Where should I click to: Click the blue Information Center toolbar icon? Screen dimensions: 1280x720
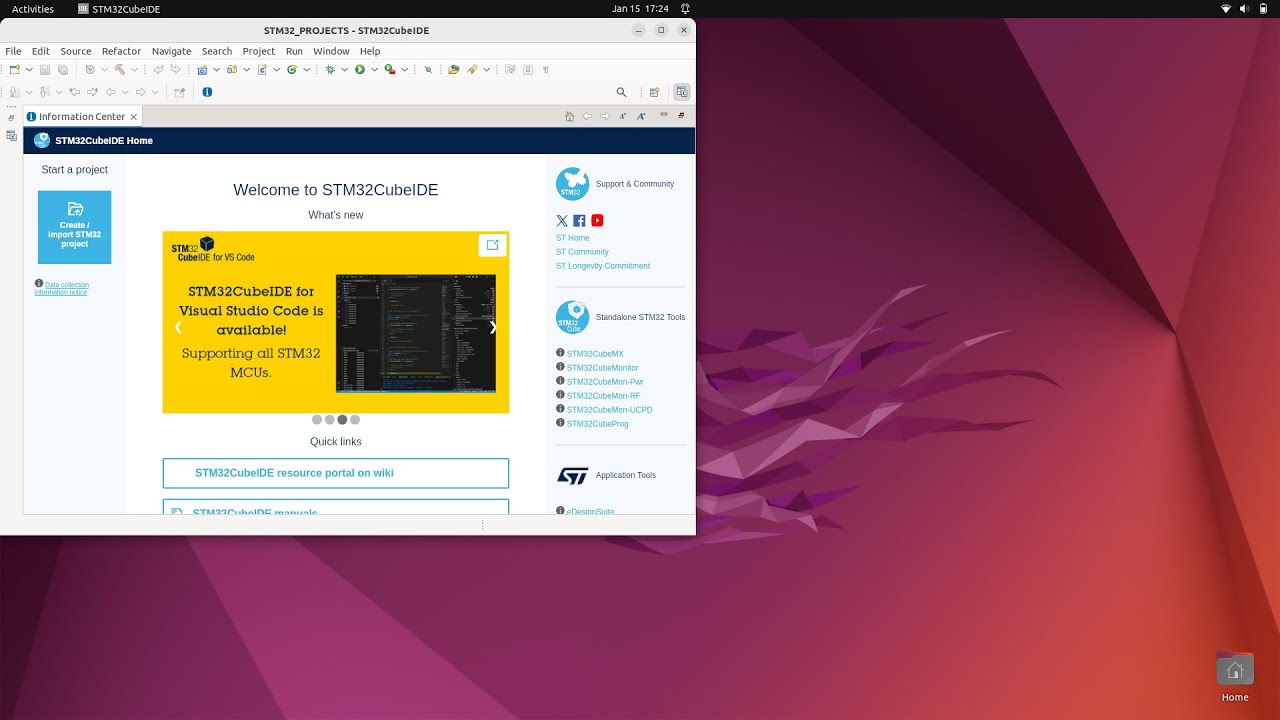point(207,92)
